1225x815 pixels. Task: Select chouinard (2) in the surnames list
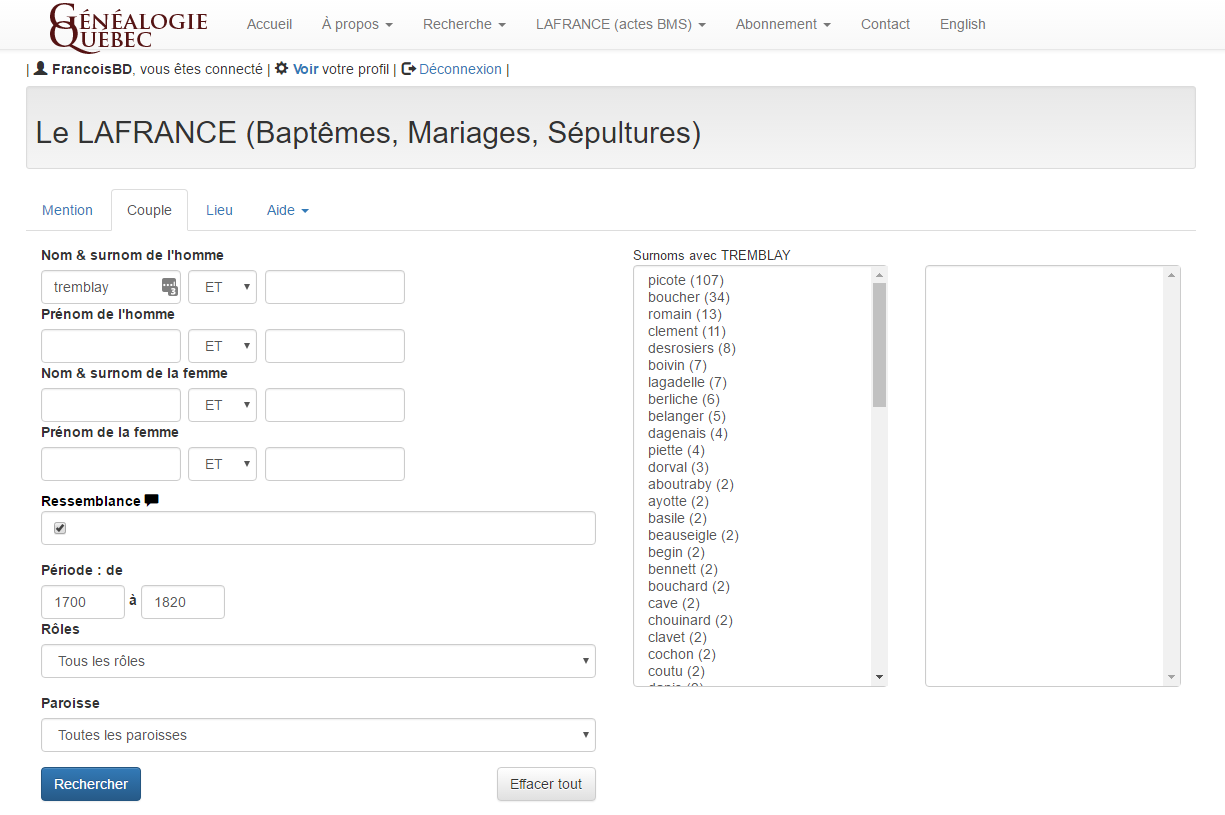pyautogui.click(x=690, y=620)
